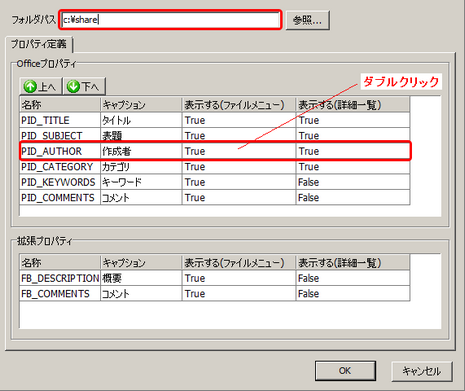Select the PID_TITLE row name
The height and width of the screenshot is (391, 465).
click(60, 120)
